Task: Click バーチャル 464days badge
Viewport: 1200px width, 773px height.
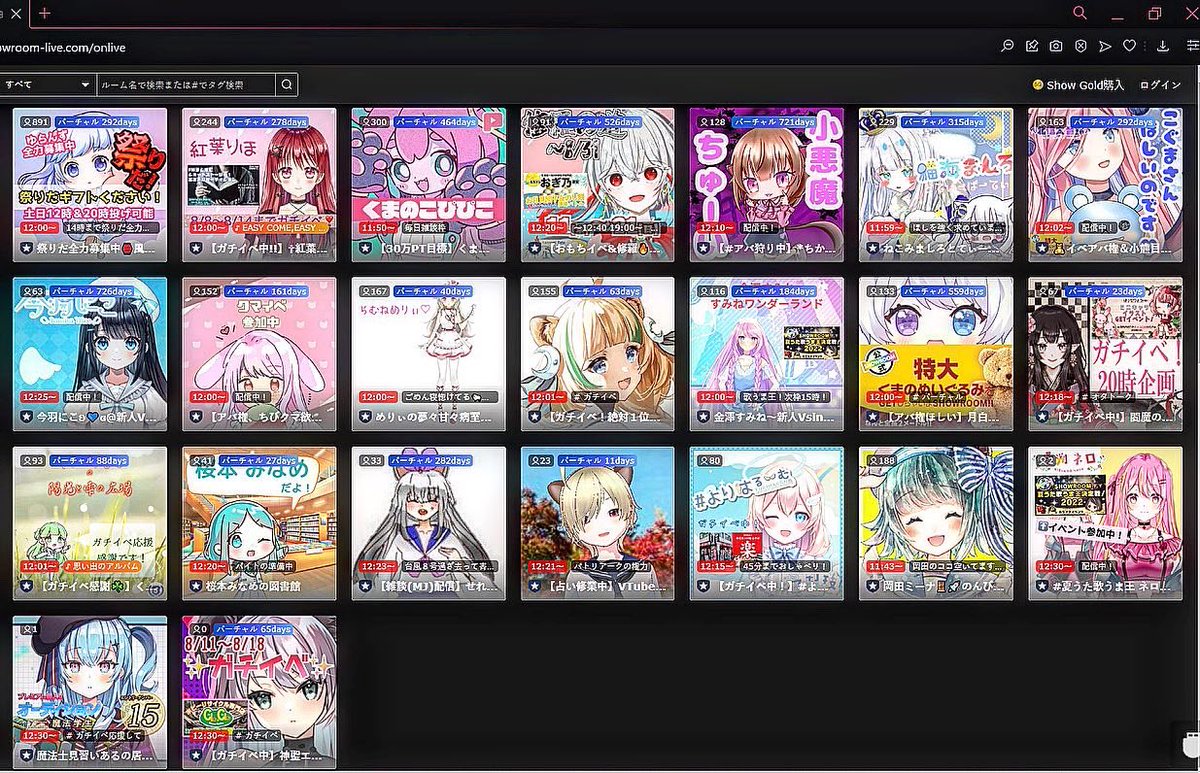Action: (x=436, y=122)
